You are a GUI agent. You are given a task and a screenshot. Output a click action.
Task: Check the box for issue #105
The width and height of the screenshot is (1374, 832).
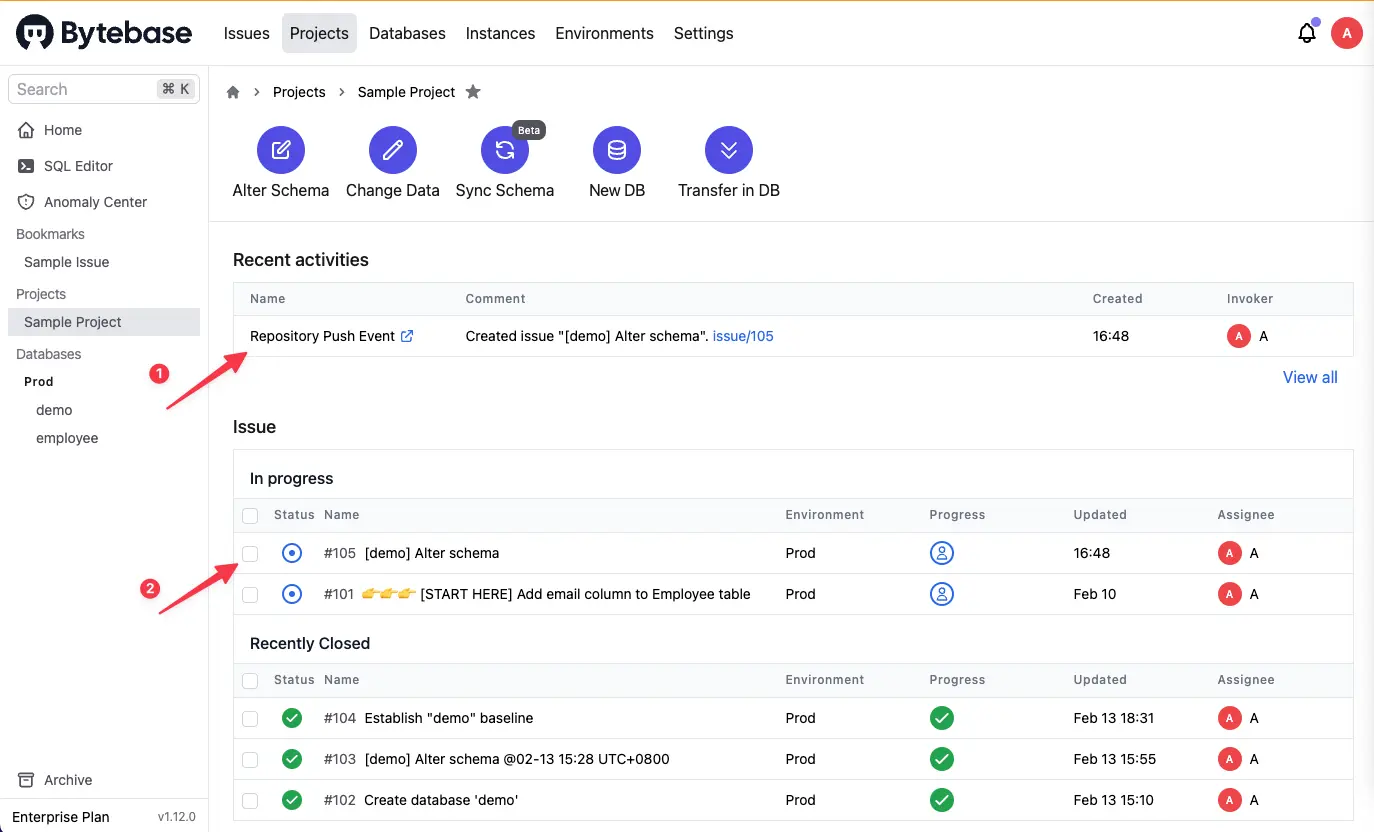point(250,553)
